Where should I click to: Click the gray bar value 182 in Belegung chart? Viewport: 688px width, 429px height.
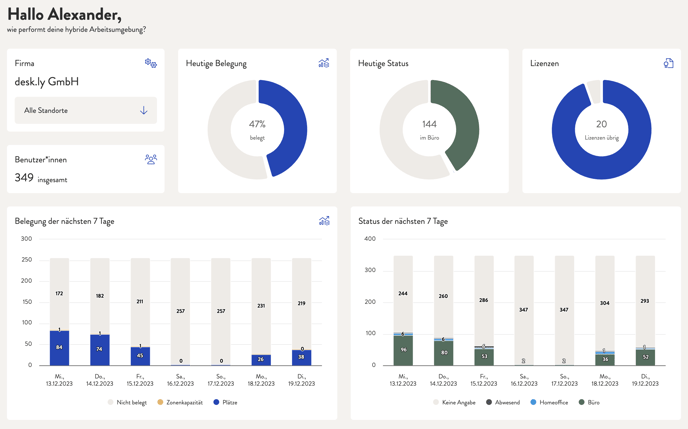(100, 296)
